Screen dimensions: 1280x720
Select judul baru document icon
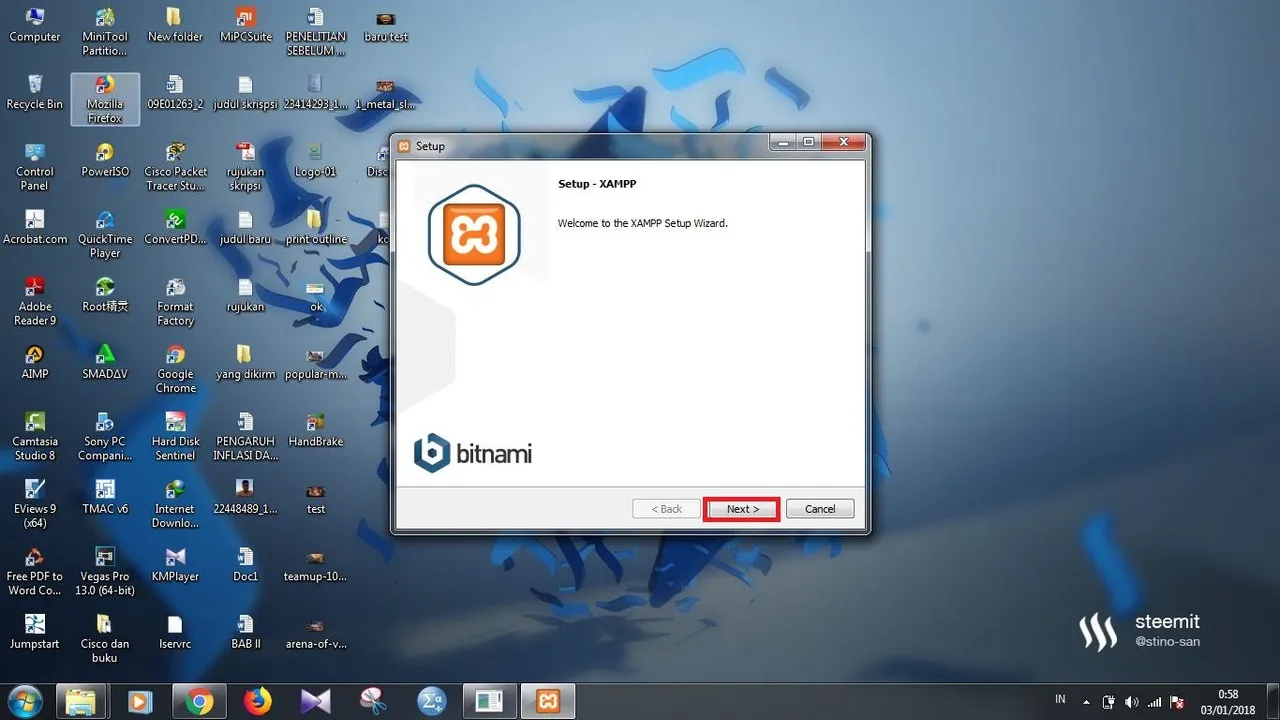(245, 228)
